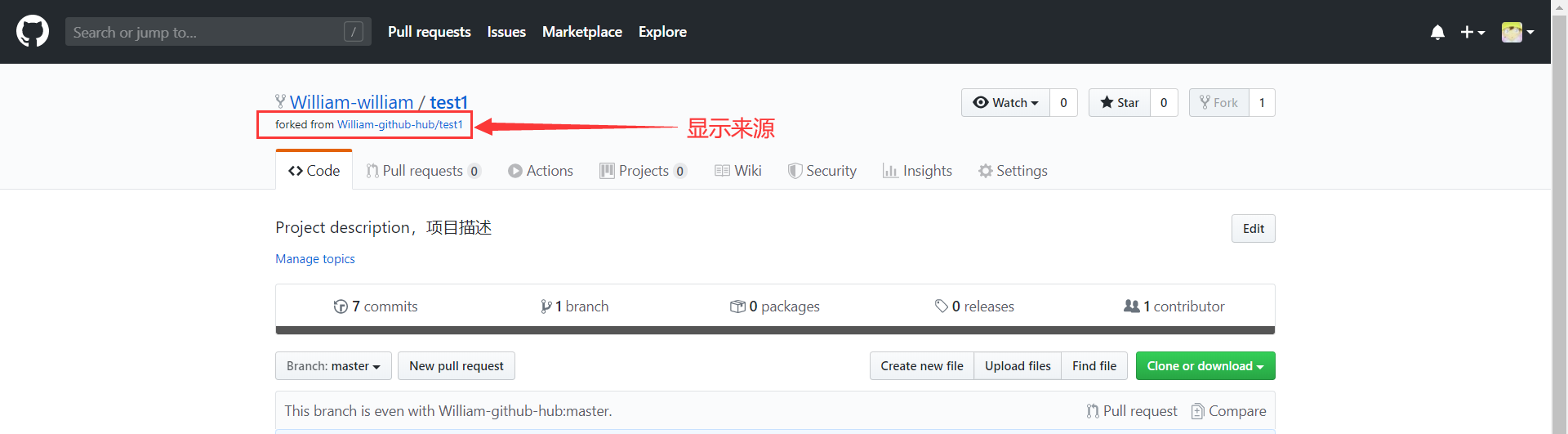This screenshot has width=1568, height=434.
Task: Open the Projects tab
Action: [x=643, y=170]
